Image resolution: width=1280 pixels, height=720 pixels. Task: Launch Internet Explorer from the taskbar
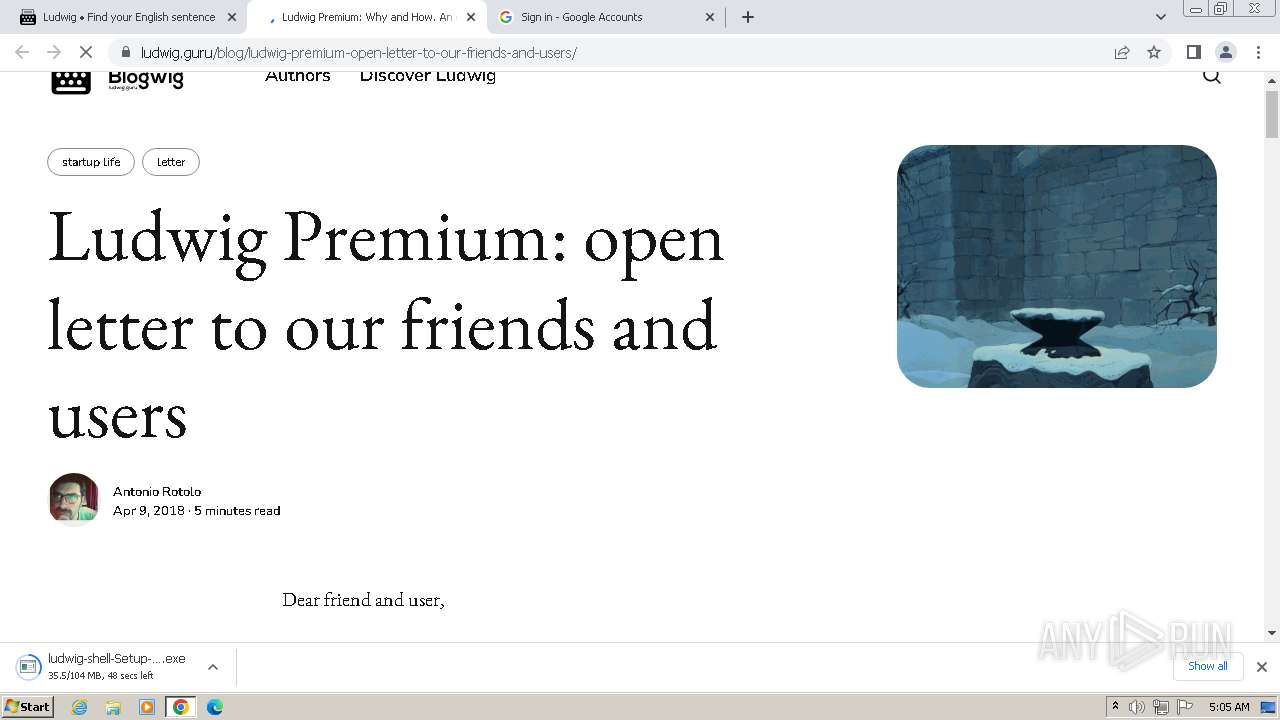(80, 707)
